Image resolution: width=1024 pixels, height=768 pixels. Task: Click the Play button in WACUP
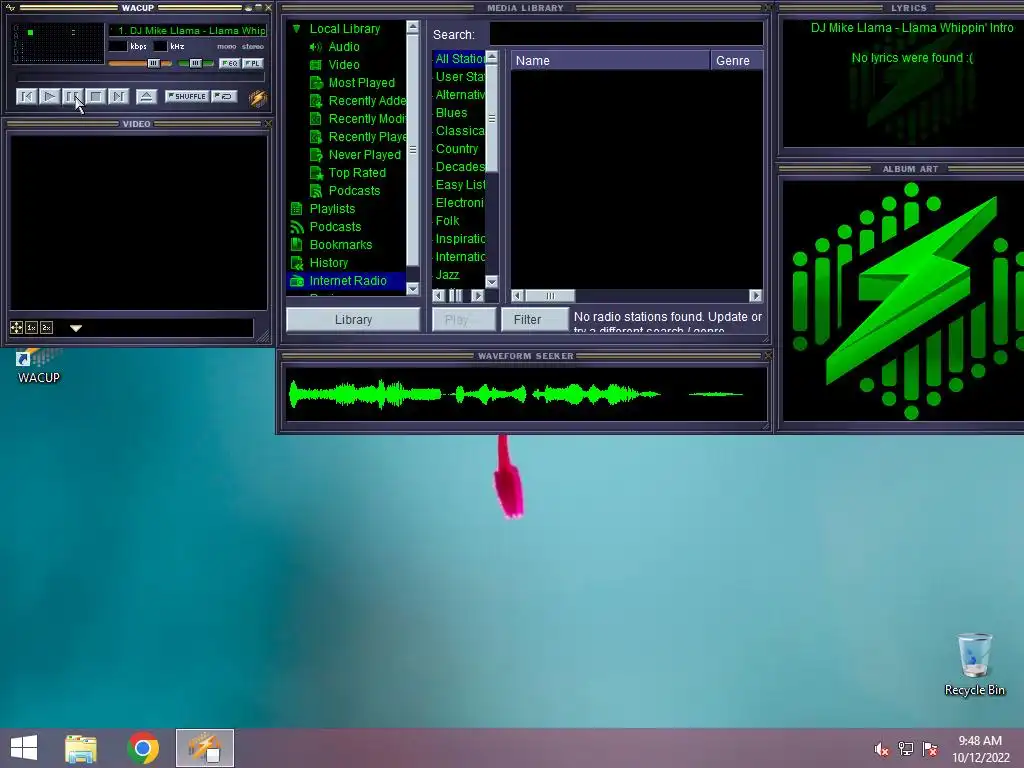click(x=49, y=97)
